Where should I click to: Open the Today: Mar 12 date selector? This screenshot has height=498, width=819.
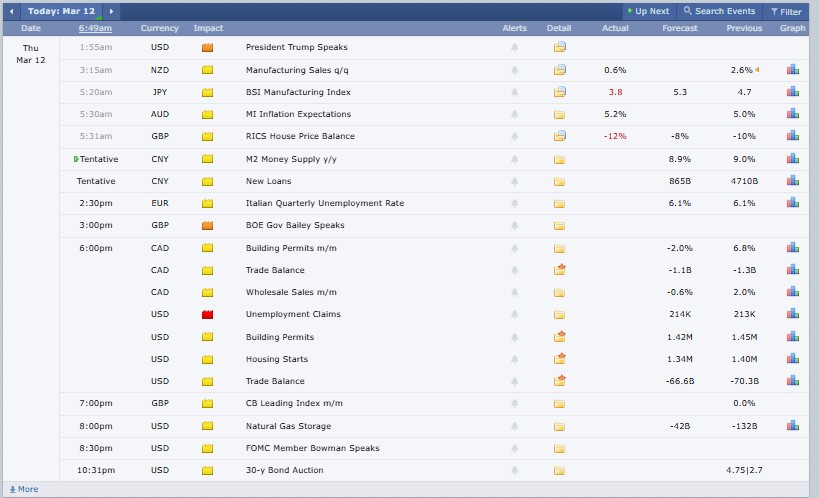[x=61, y=11]
